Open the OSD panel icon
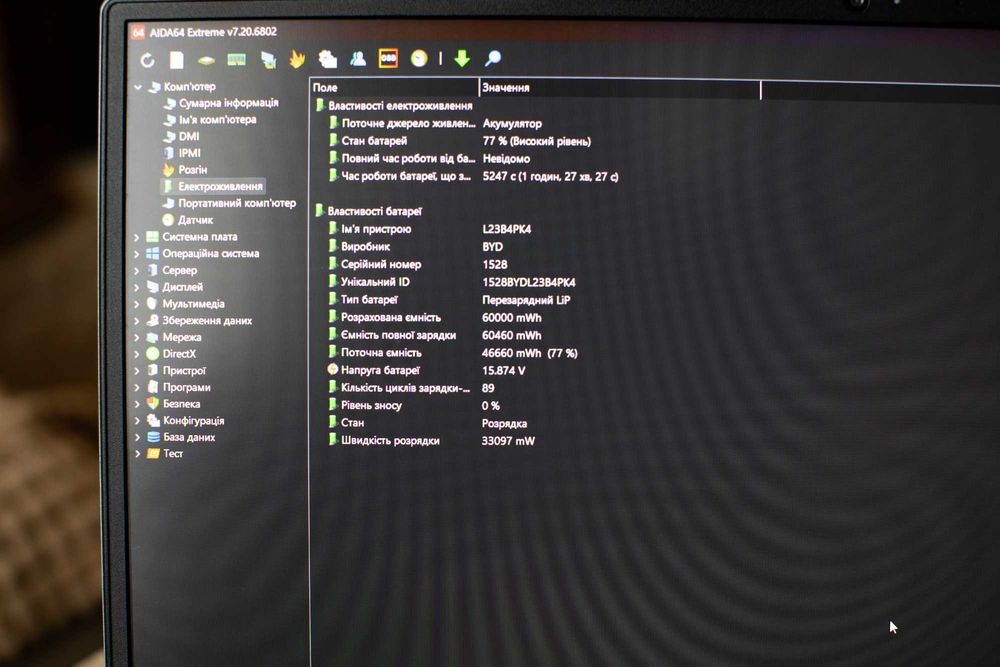This screenshot has width=1000, height=667. coord(388,58)
